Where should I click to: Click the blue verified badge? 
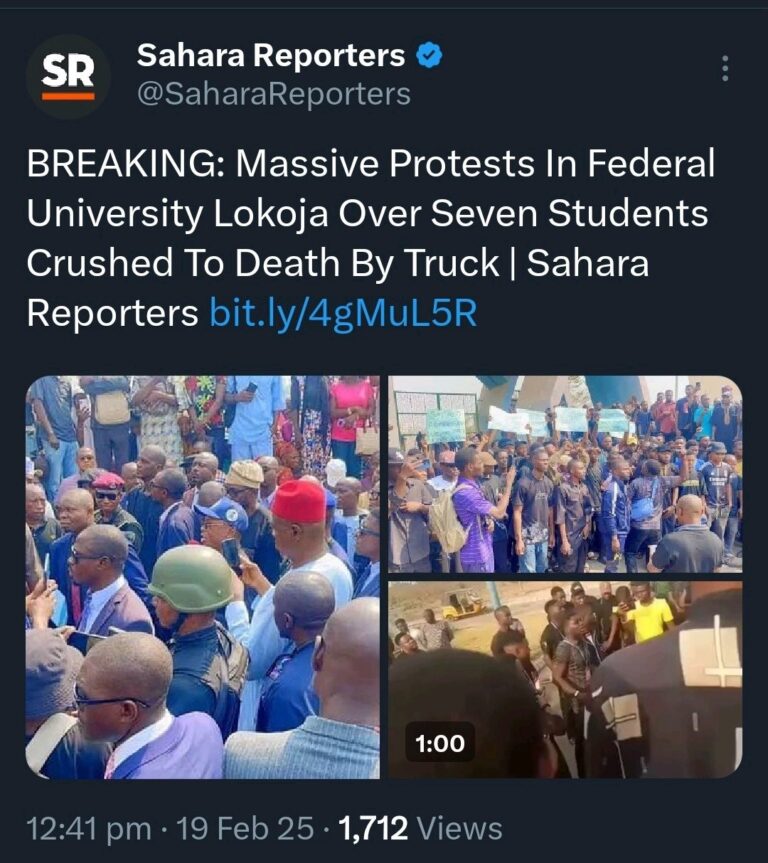429,56
